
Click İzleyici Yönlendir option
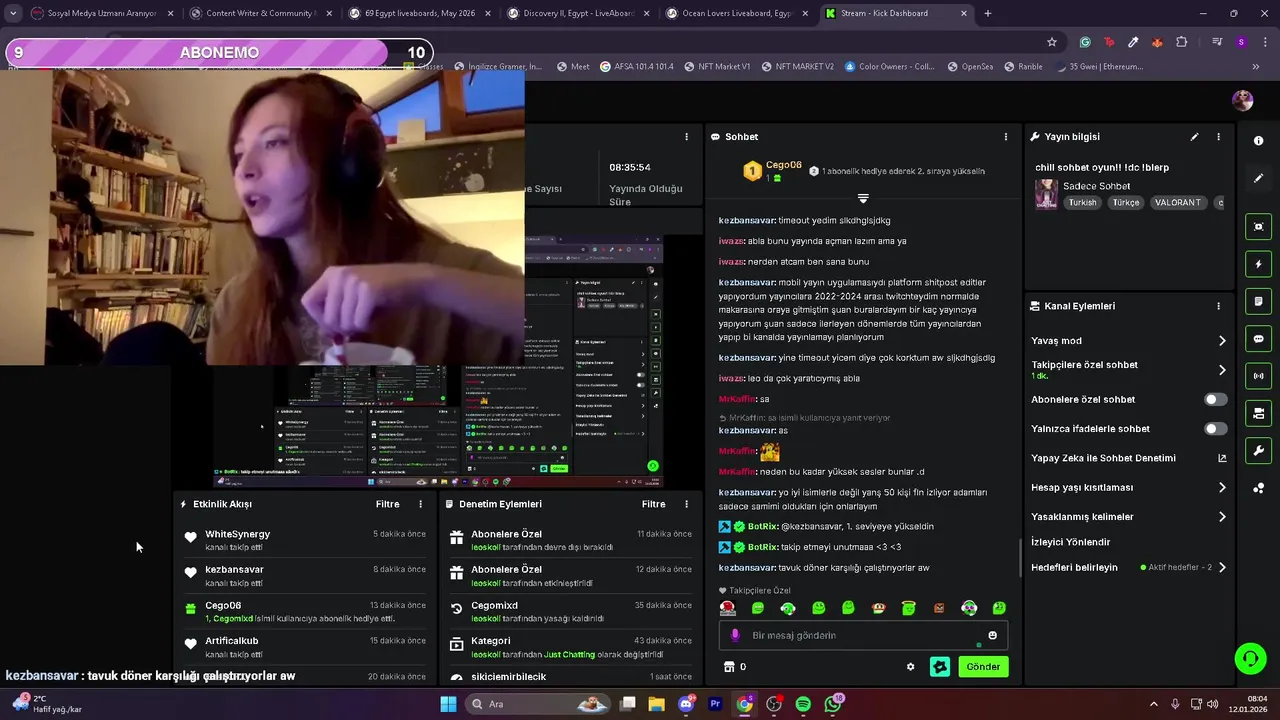[x=1071, y=542]
